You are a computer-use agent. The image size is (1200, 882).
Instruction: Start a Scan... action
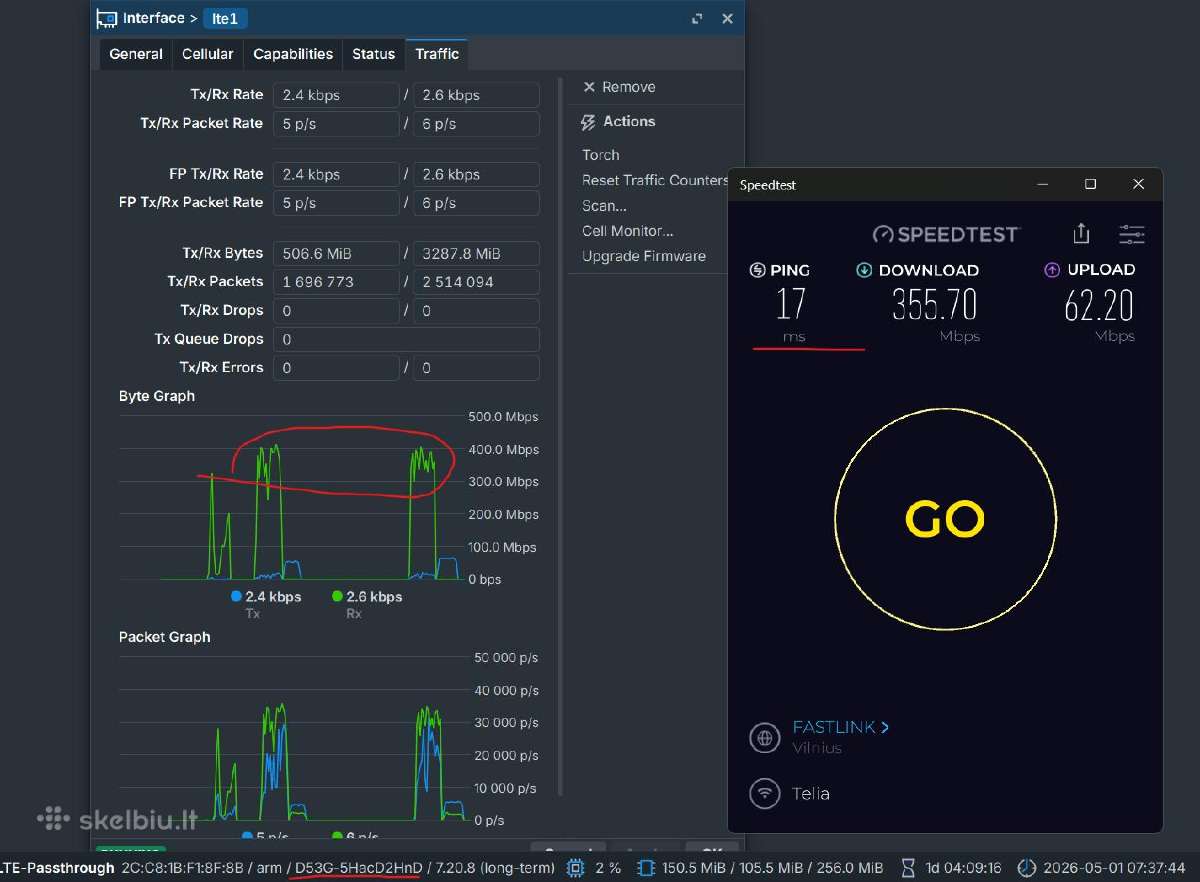pyautogui.click(x=604, y=206)
